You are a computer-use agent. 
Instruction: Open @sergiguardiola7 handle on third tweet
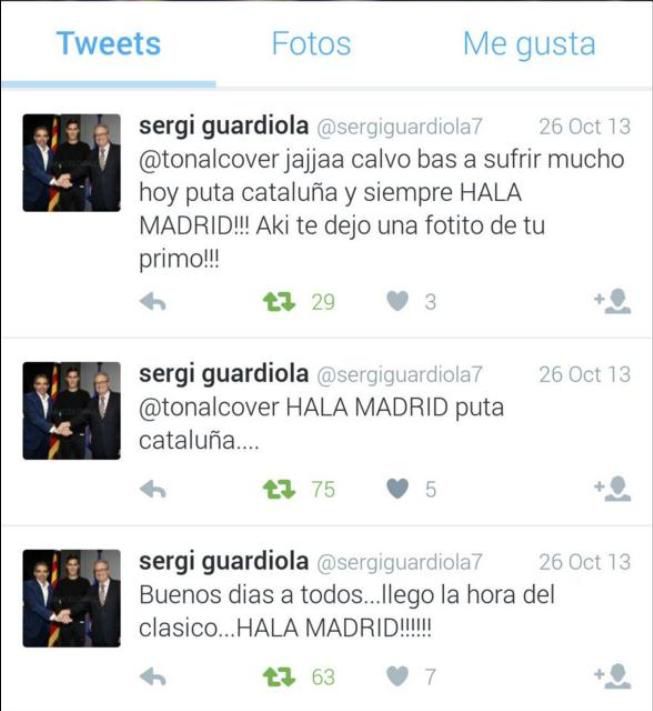399,562
